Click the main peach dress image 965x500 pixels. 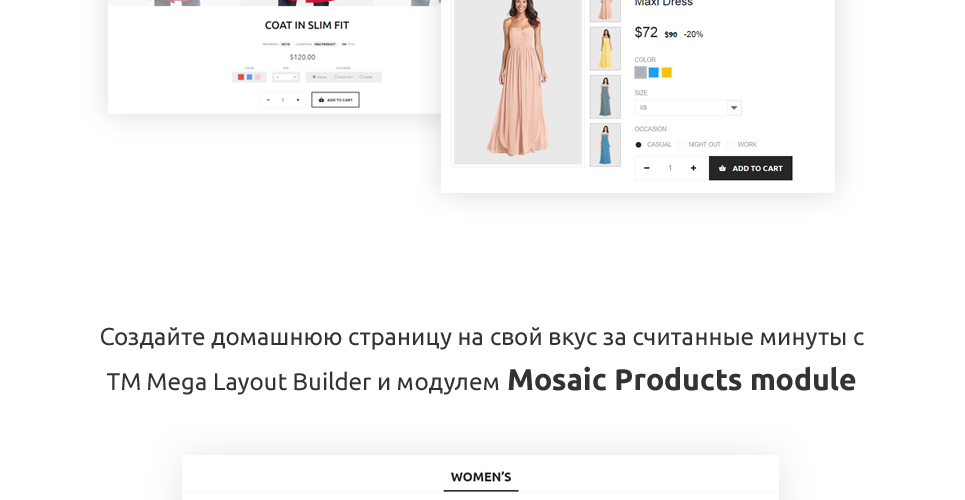tap(518, 80)
